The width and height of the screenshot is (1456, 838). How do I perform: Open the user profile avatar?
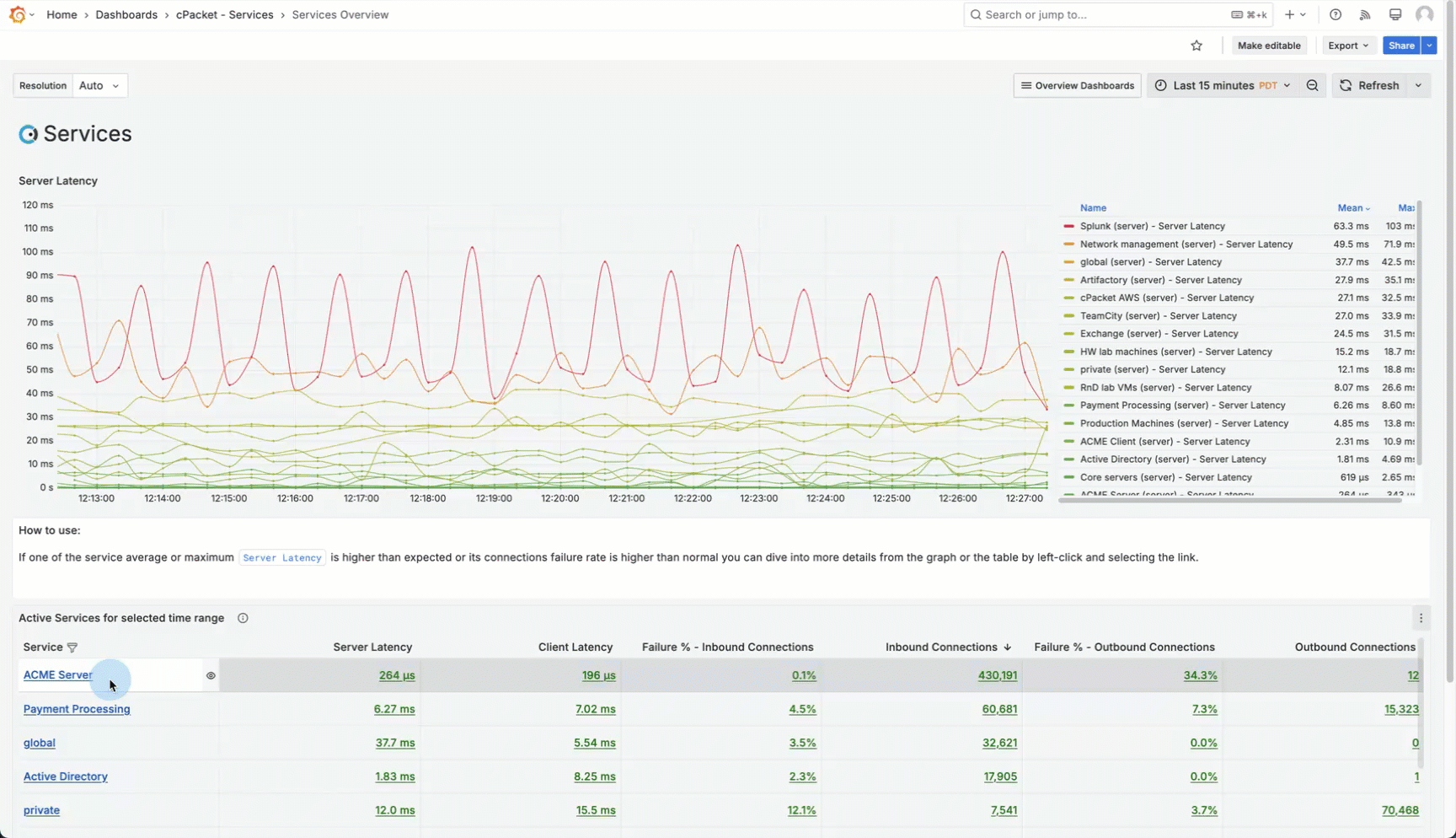tap(1425, 14)
